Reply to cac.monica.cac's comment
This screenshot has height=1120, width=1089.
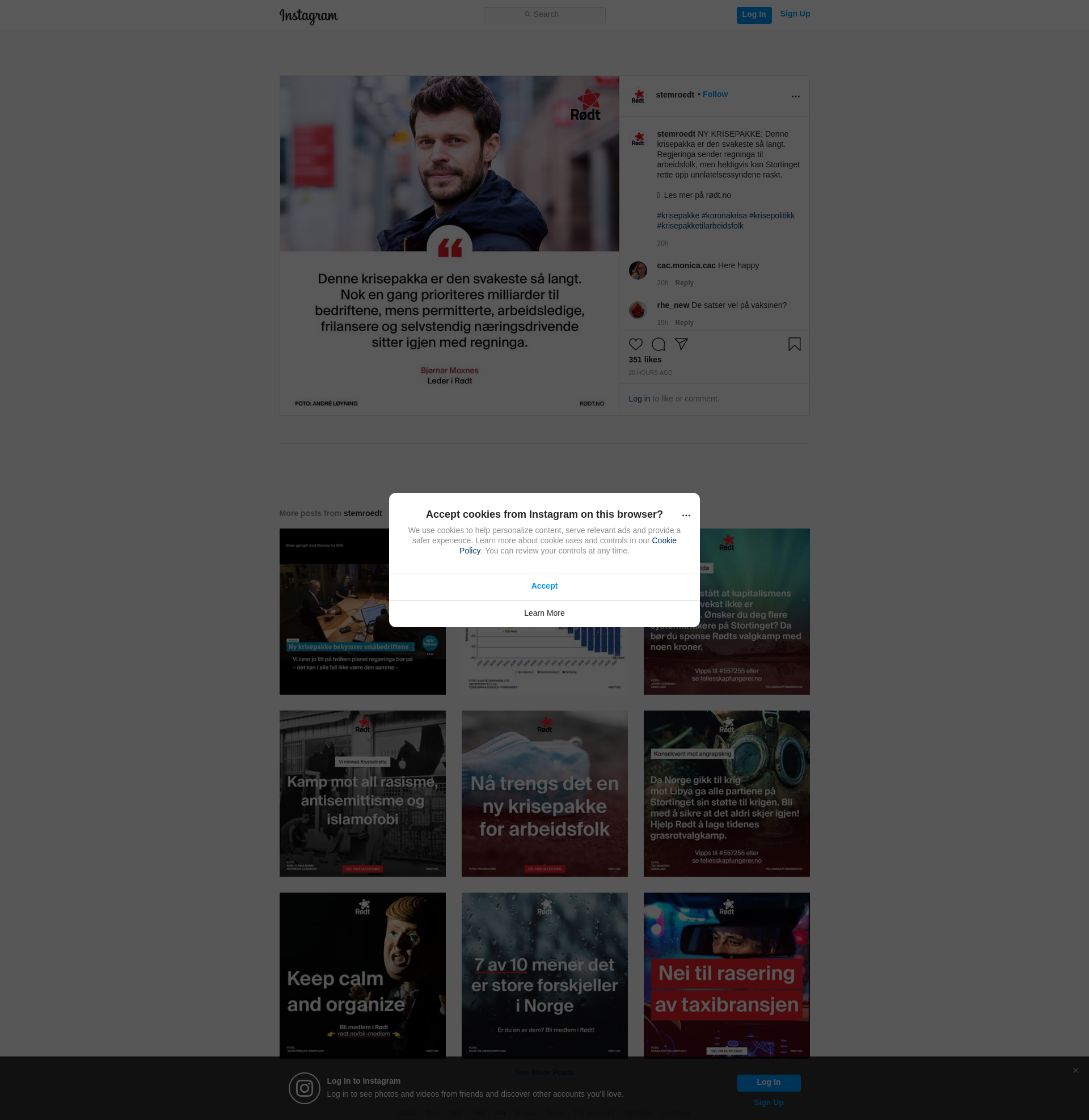coord(684,283)
